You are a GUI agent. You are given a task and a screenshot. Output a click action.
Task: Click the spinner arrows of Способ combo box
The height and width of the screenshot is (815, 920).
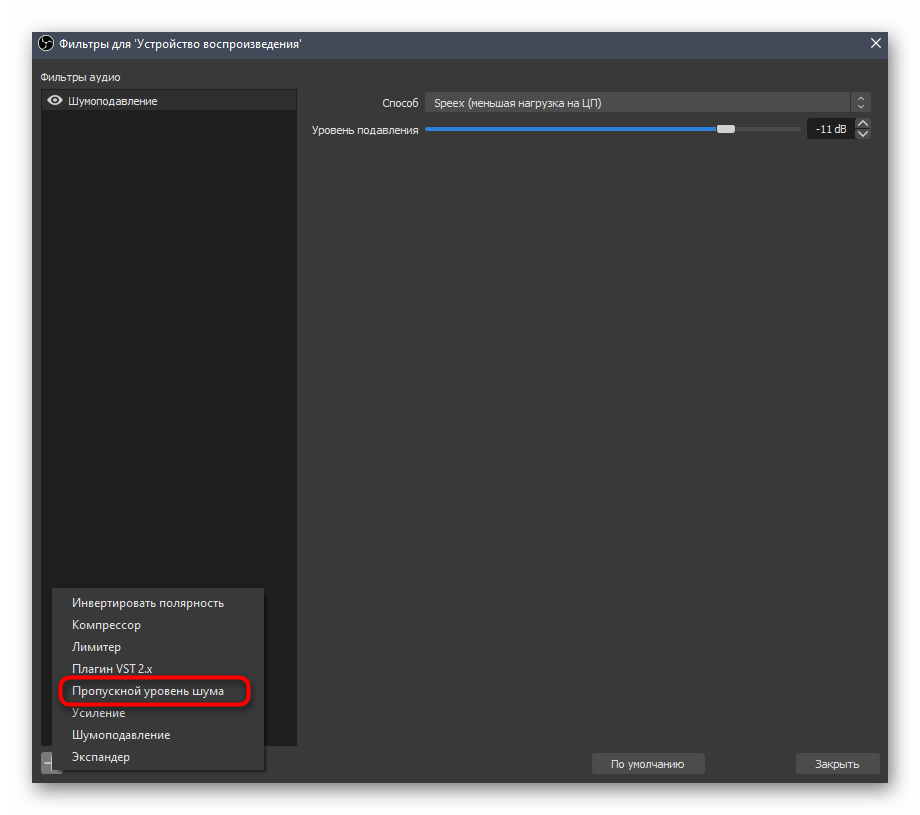[x=861, y=103]
